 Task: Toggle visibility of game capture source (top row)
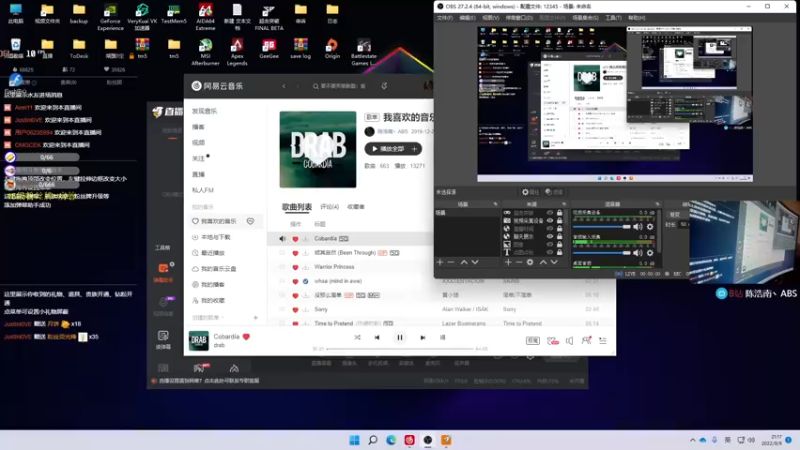[x=550, y=213]
